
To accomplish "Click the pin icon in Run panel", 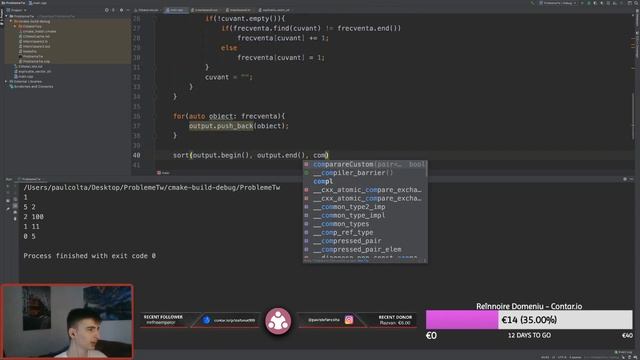I will pyautogui.click(x=8, y=209).
